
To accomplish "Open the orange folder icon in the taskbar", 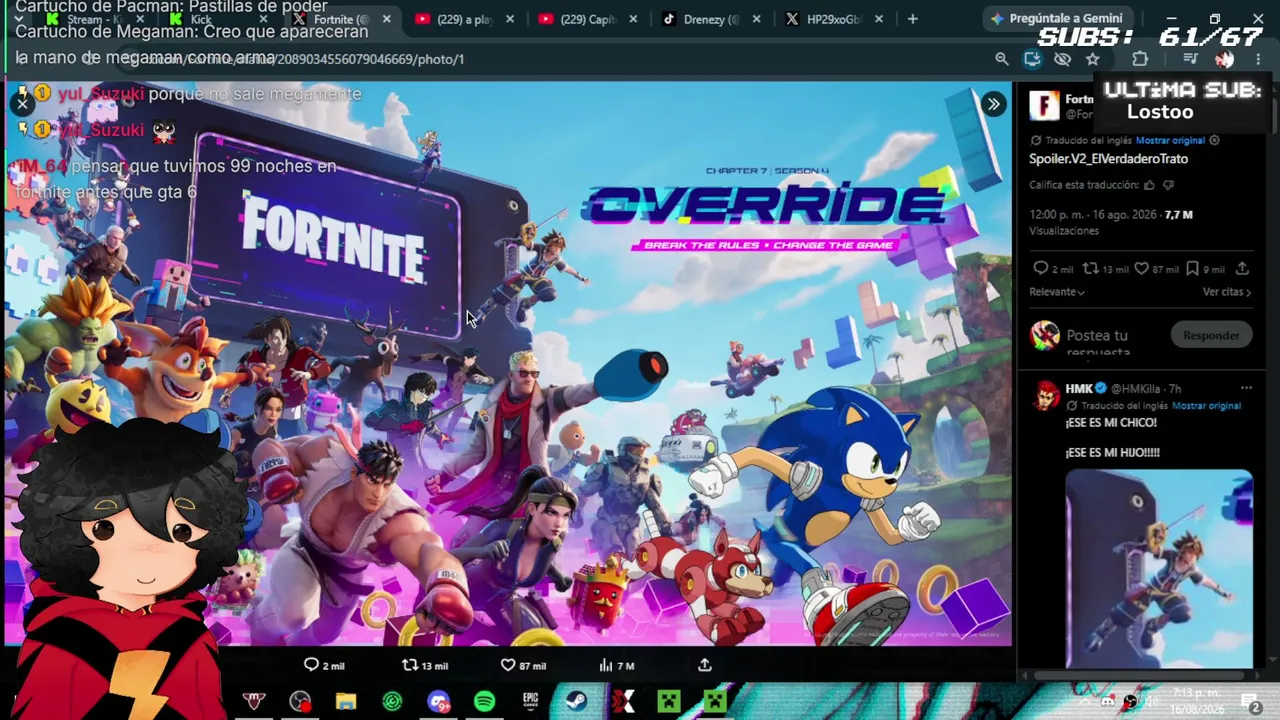I will click(x=346, y=702).
